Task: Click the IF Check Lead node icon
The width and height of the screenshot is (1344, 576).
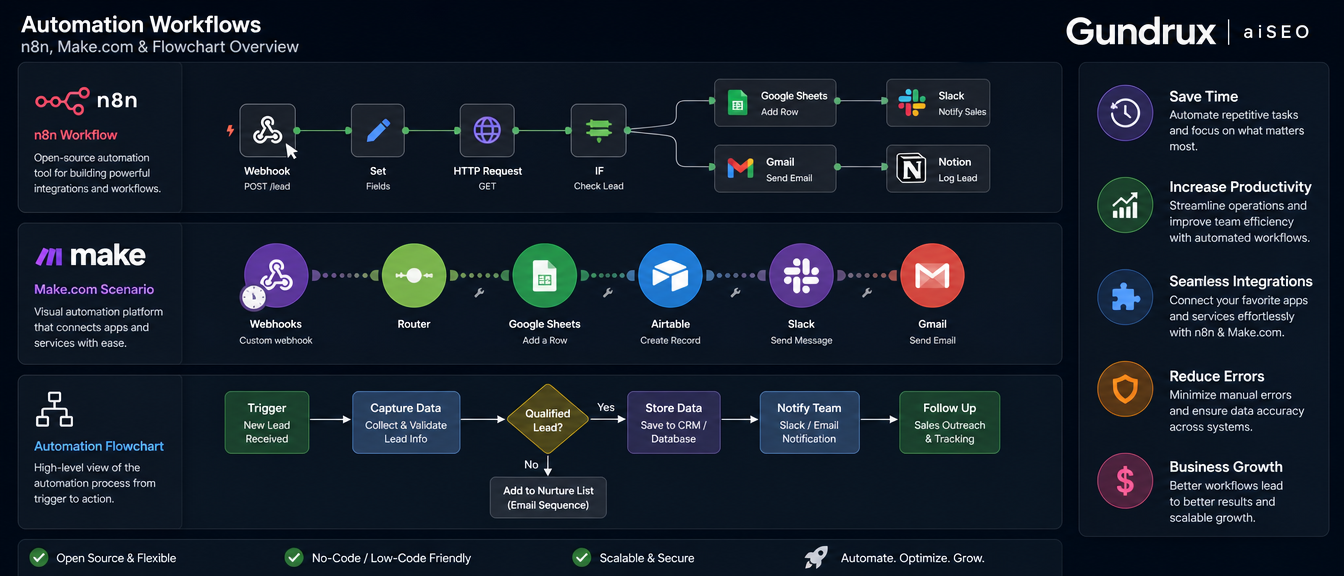Action: (x=598, y=130)
